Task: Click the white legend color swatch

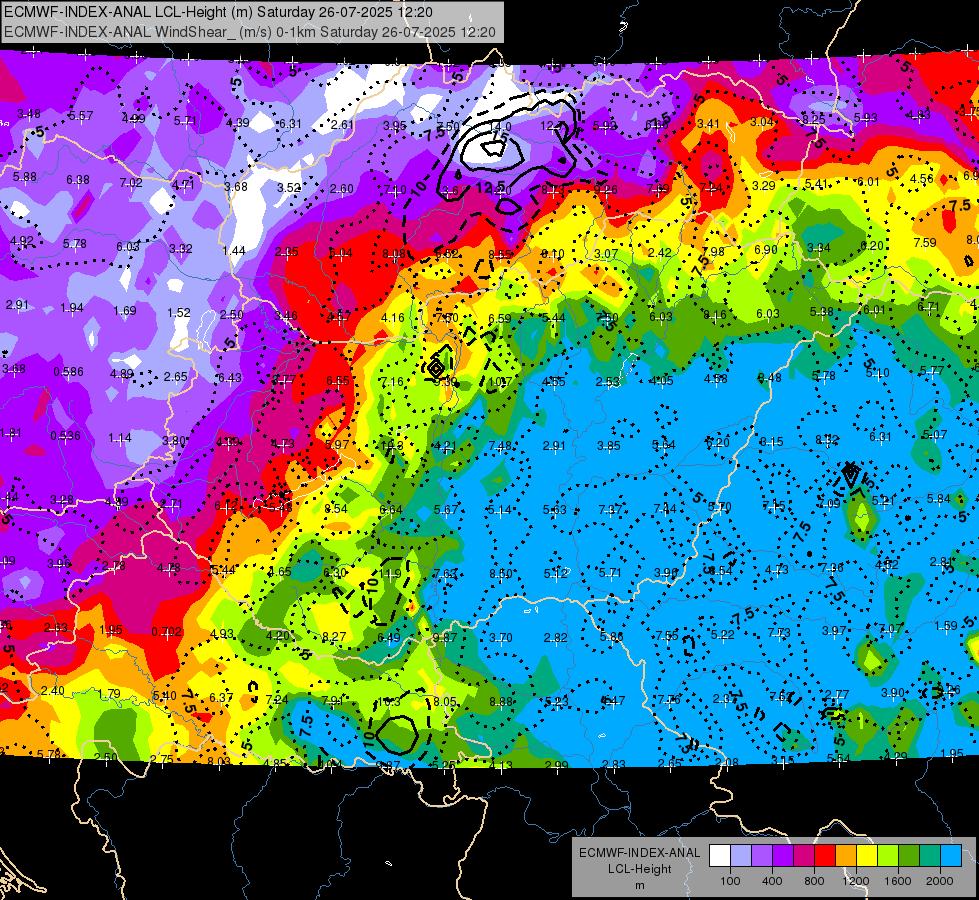Action: click(720, 856)
